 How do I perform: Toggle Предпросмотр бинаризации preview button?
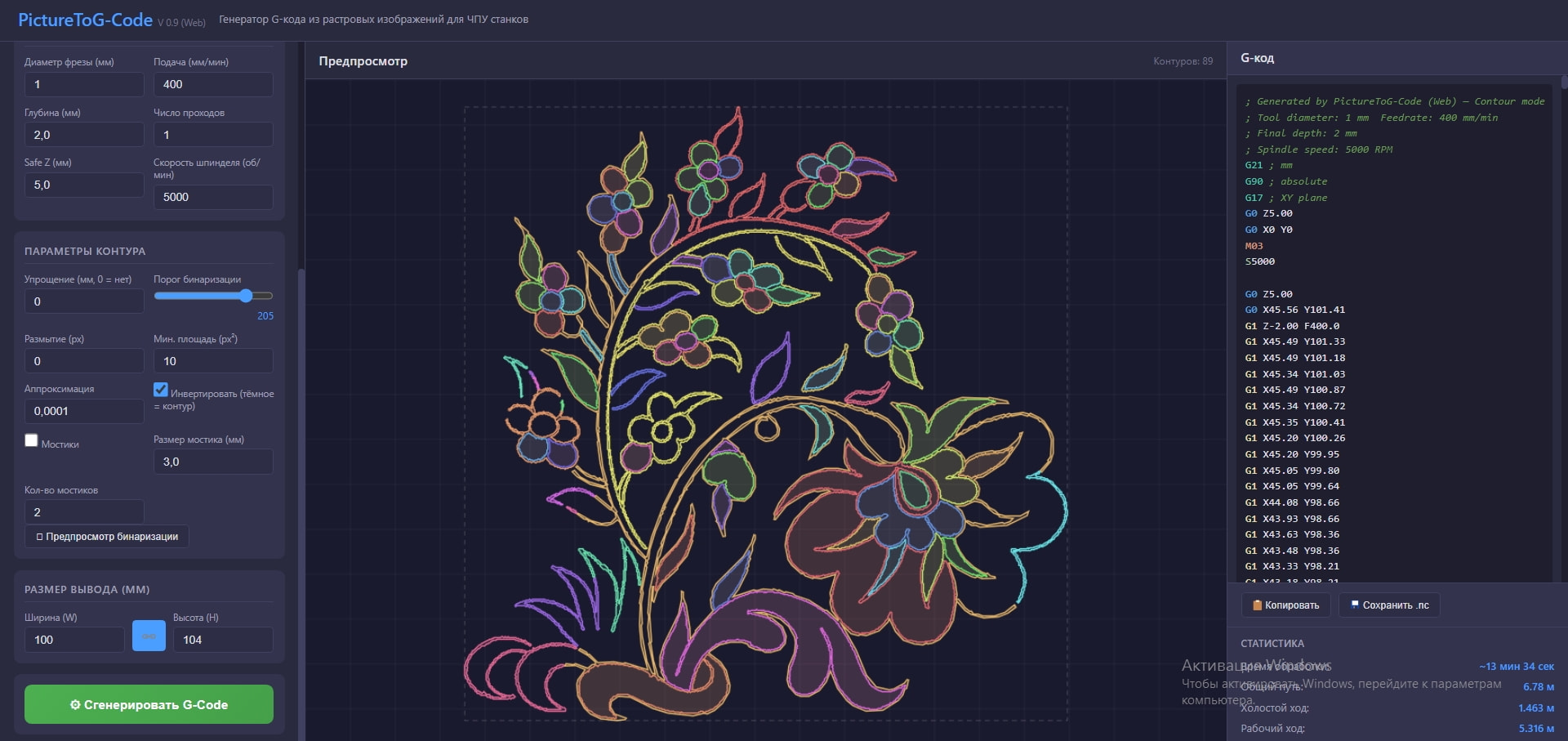click(x=107, y=537)
